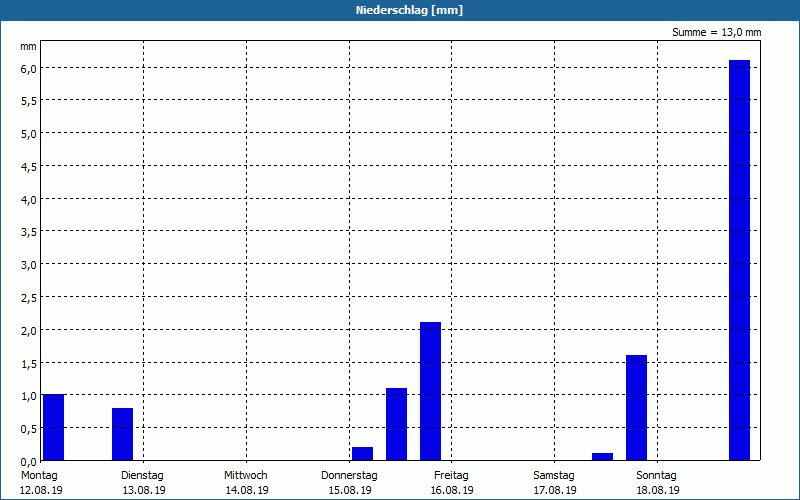
Task: Click the 'Mittwoch' day label
Action: [245, 476]
